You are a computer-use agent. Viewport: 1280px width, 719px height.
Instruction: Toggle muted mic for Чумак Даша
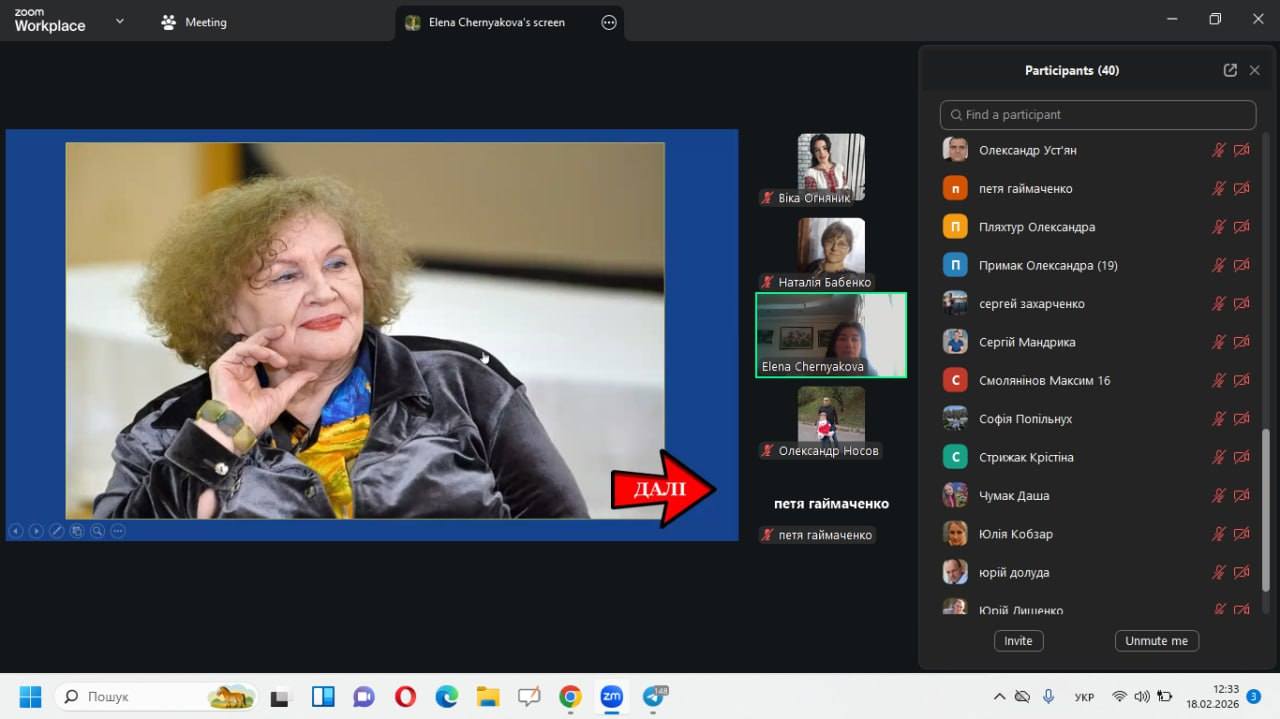coord(1219,496)
